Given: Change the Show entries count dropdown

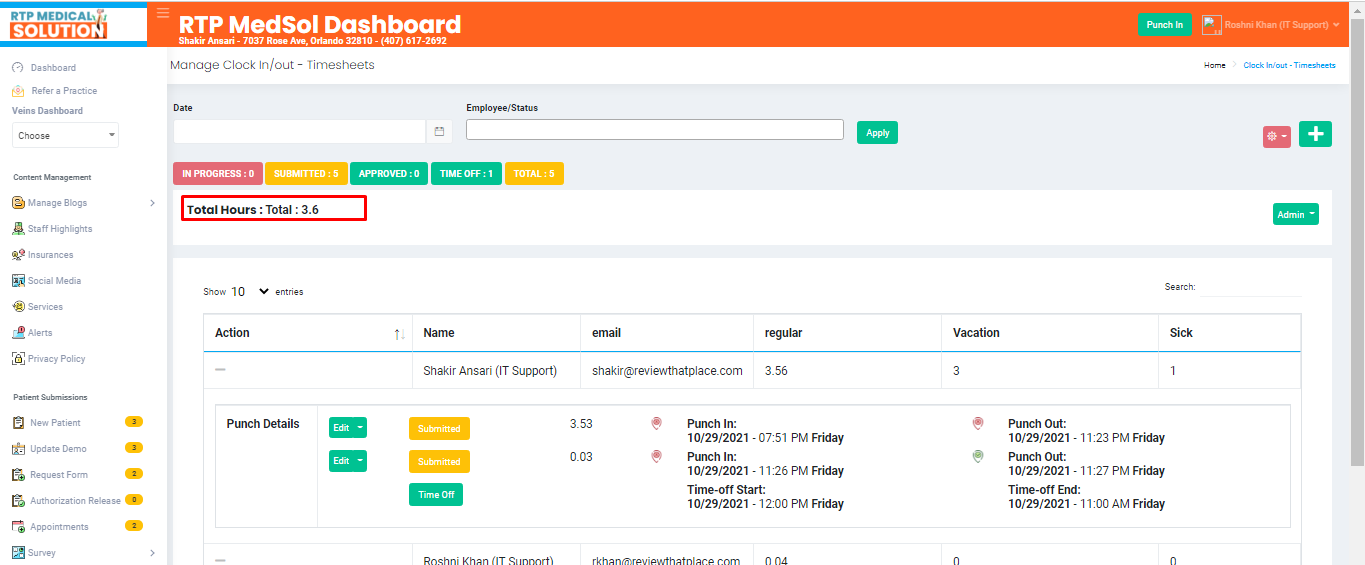Looking at the screenshot, I should [250, 292].
